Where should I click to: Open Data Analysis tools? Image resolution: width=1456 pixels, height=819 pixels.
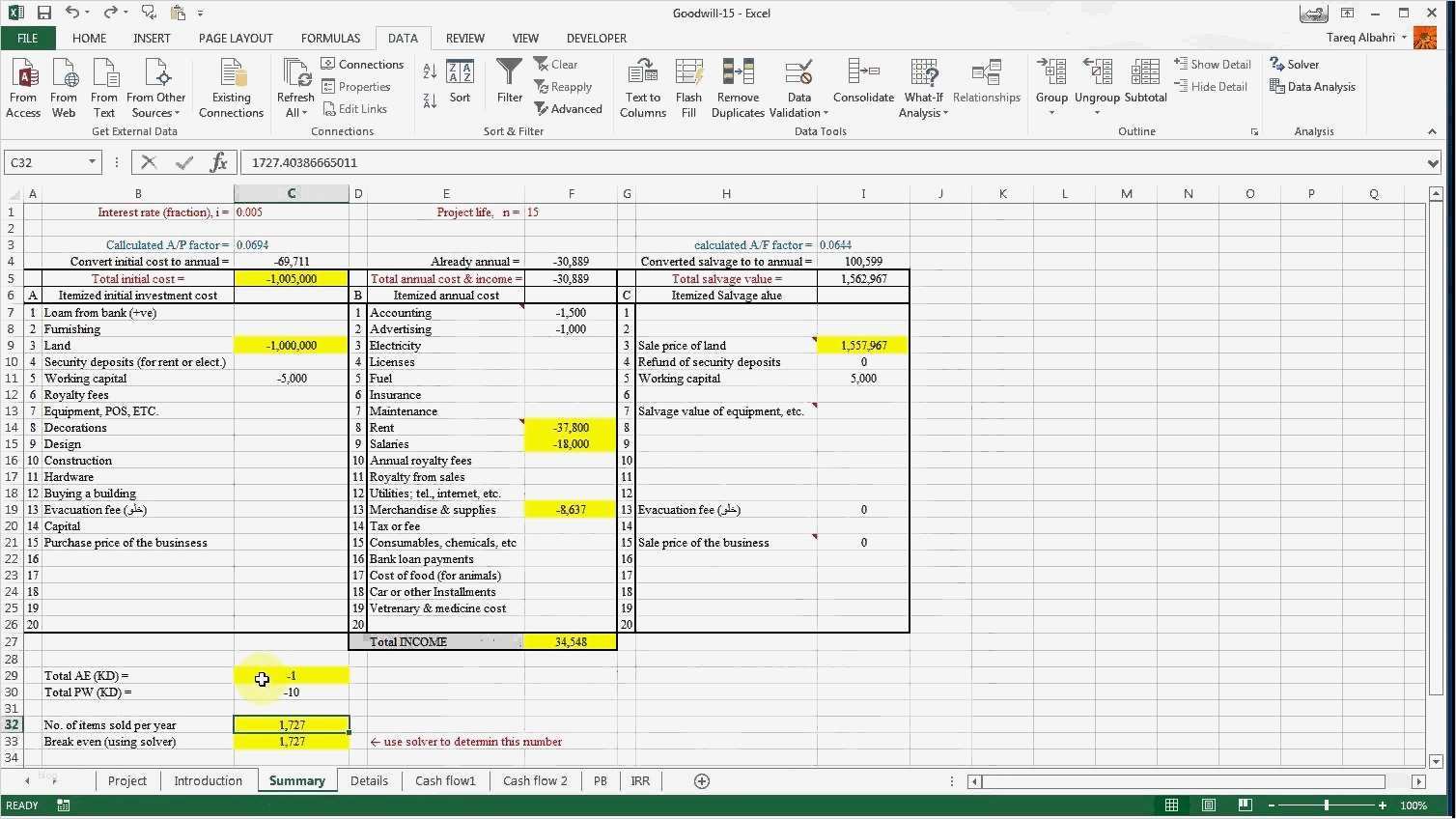coord(1312,87)
